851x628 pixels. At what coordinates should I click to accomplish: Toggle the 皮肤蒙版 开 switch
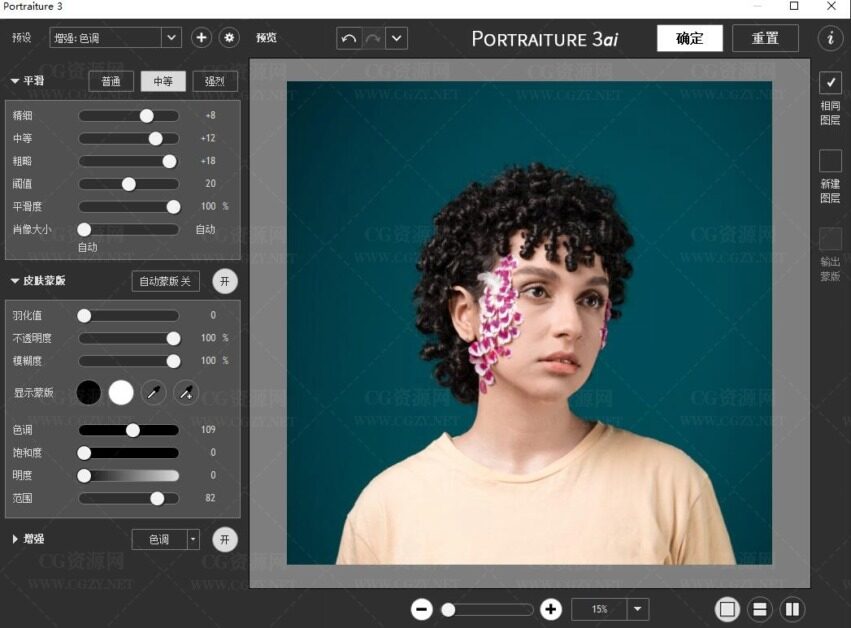[225, 281]
